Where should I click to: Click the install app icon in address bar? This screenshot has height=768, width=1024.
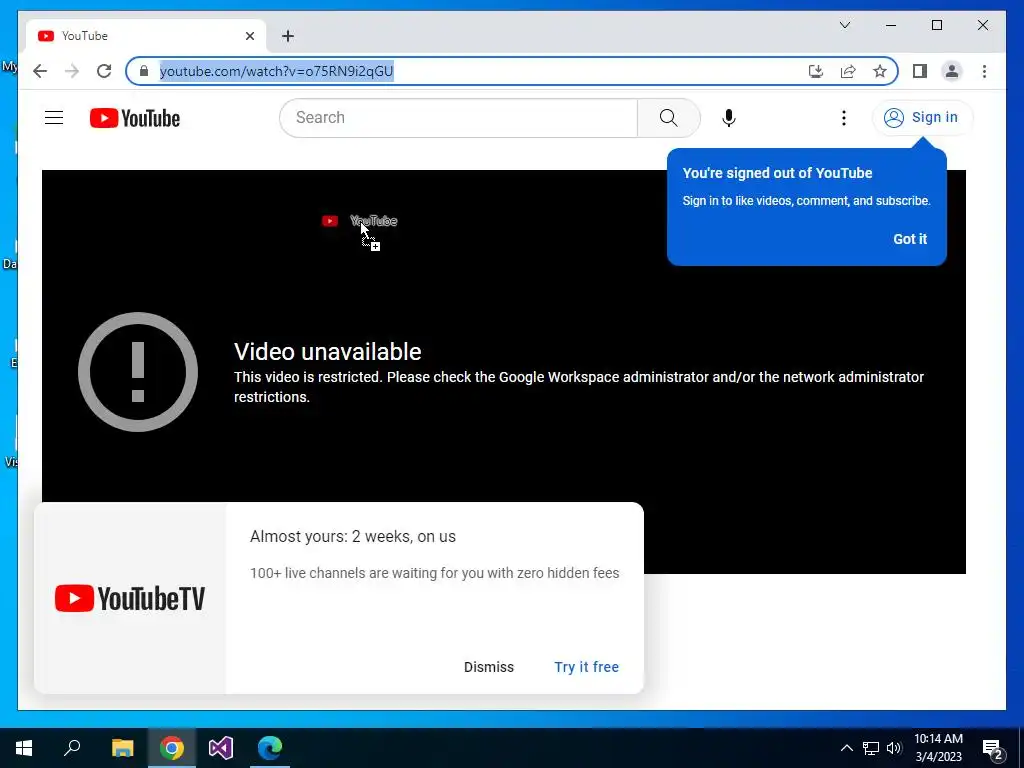(816, 71)
